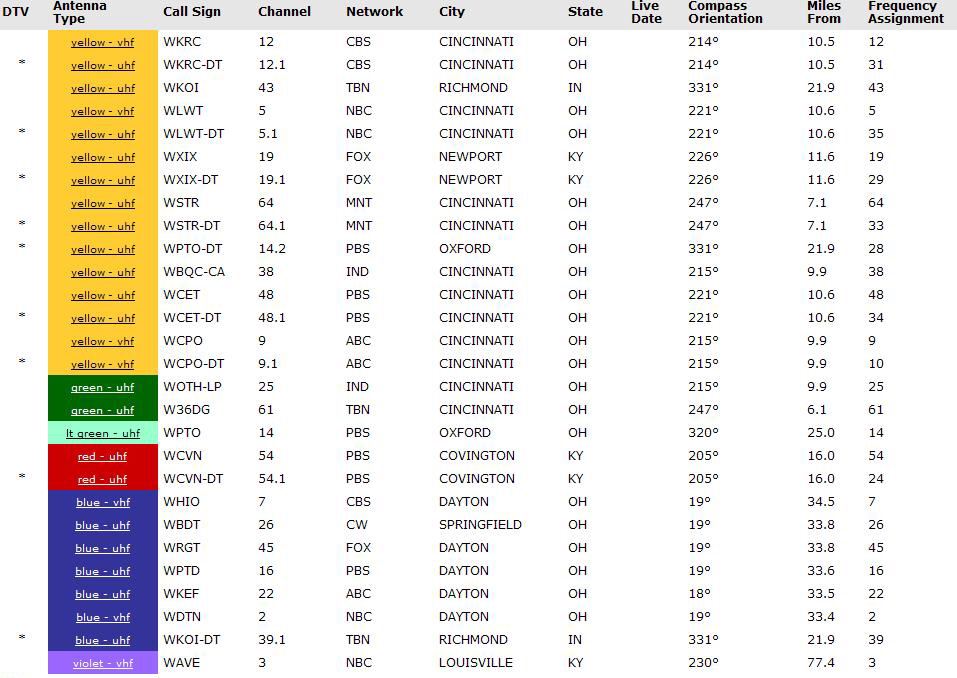957x678 pixels.
Task: Select the green antenna link for W36DG
Action: [102, 410]
